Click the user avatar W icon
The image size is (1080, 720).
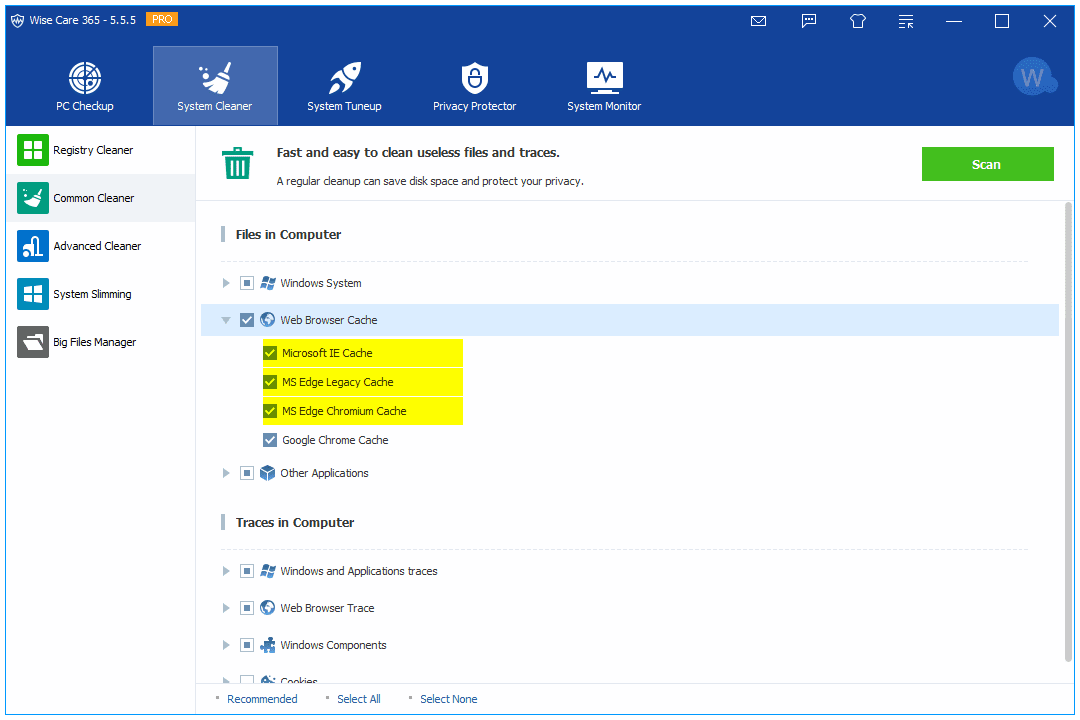[1034, 76]
